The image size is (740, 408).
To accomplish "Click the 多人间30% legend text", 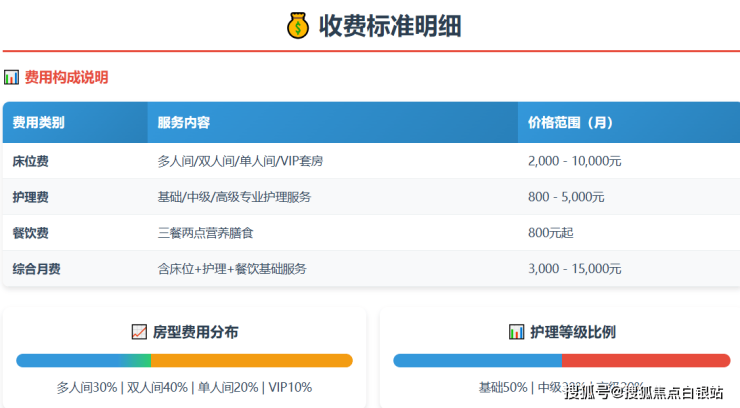I will (x=87, y=387).
